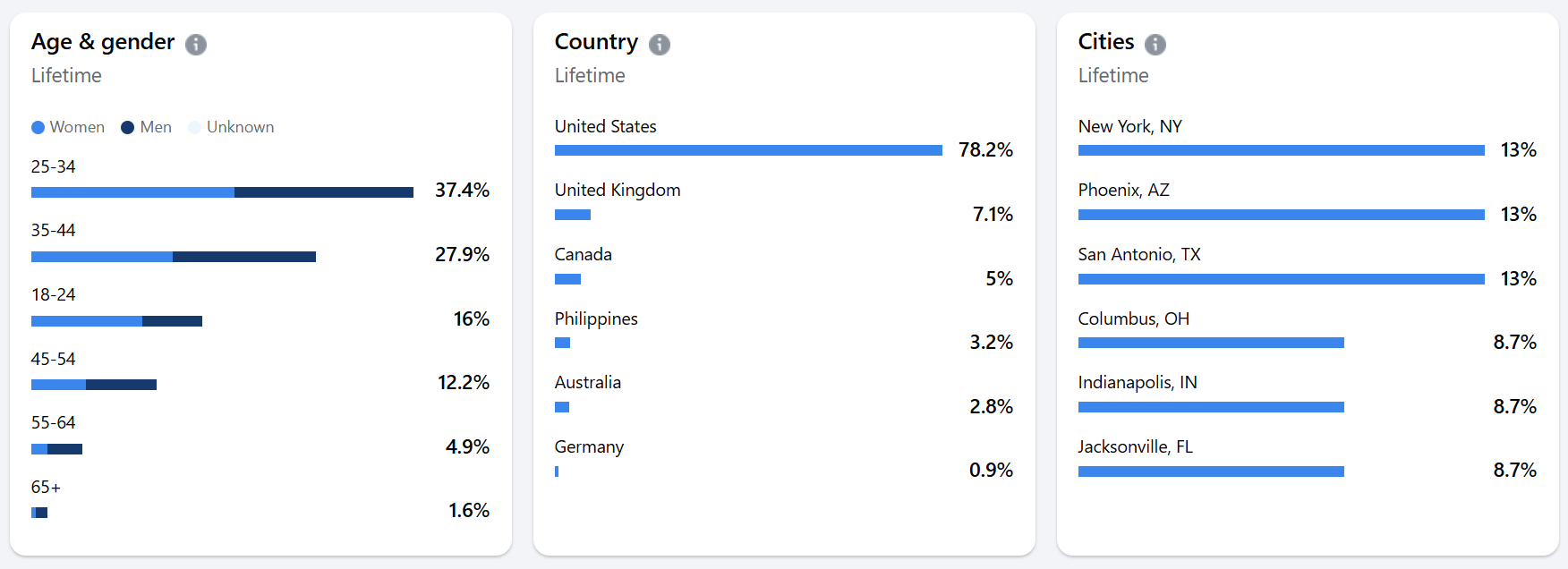Click the Jacksonville, FL city label
This screenshot has height=569, width=1568.
pos(1135,446)
